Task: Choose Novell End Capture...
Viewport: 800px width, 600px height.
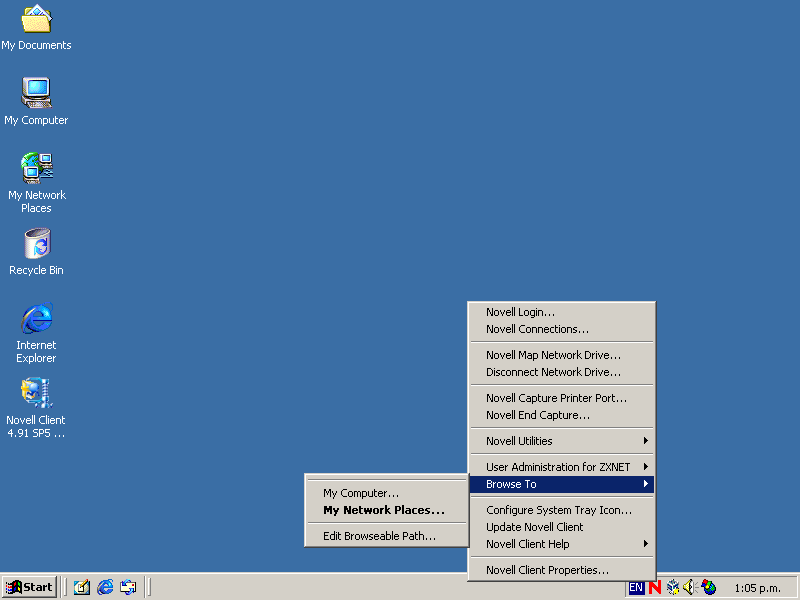Action: tap(562, 415)
